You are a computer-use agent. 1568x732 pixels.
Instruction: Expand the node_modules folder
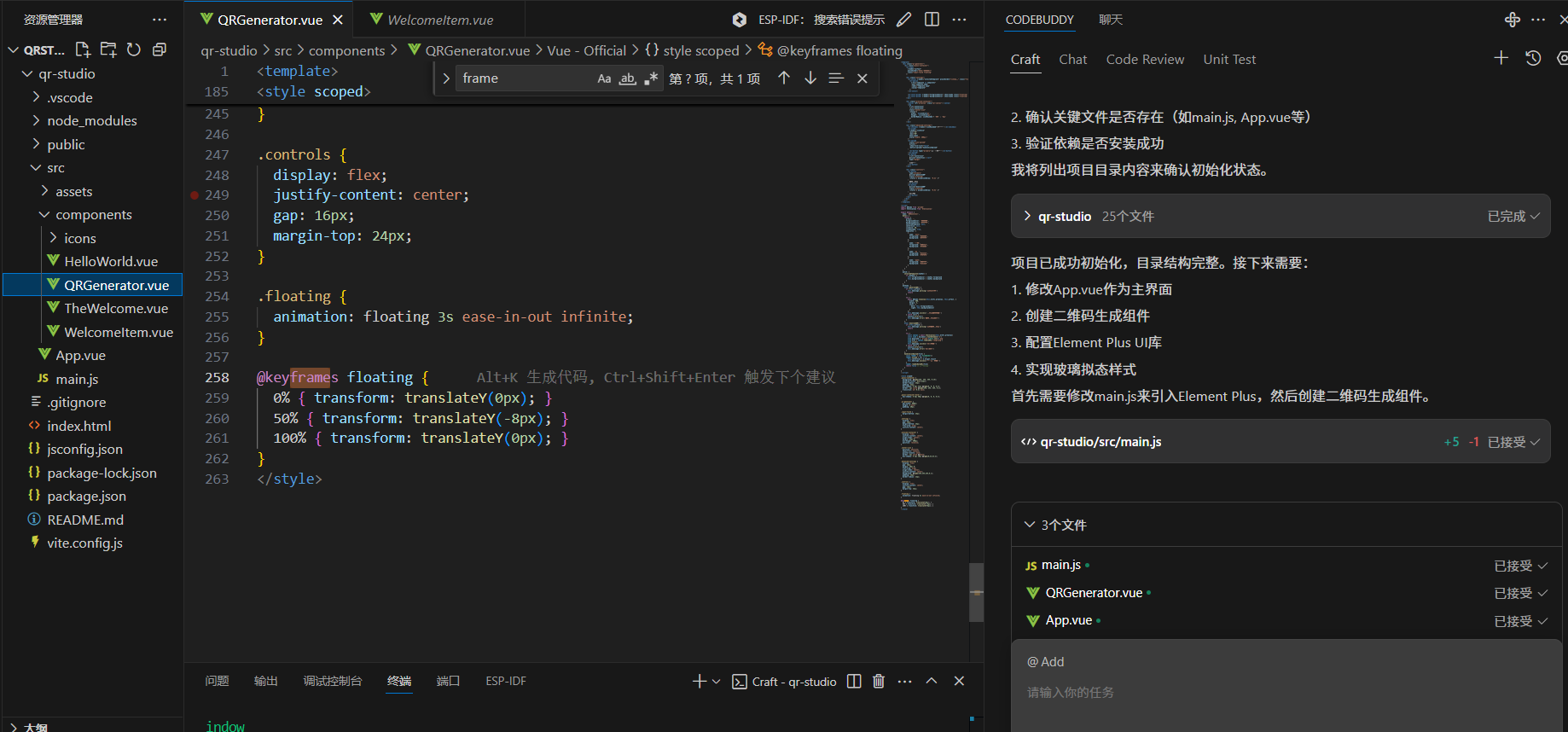tap(92, 121)
